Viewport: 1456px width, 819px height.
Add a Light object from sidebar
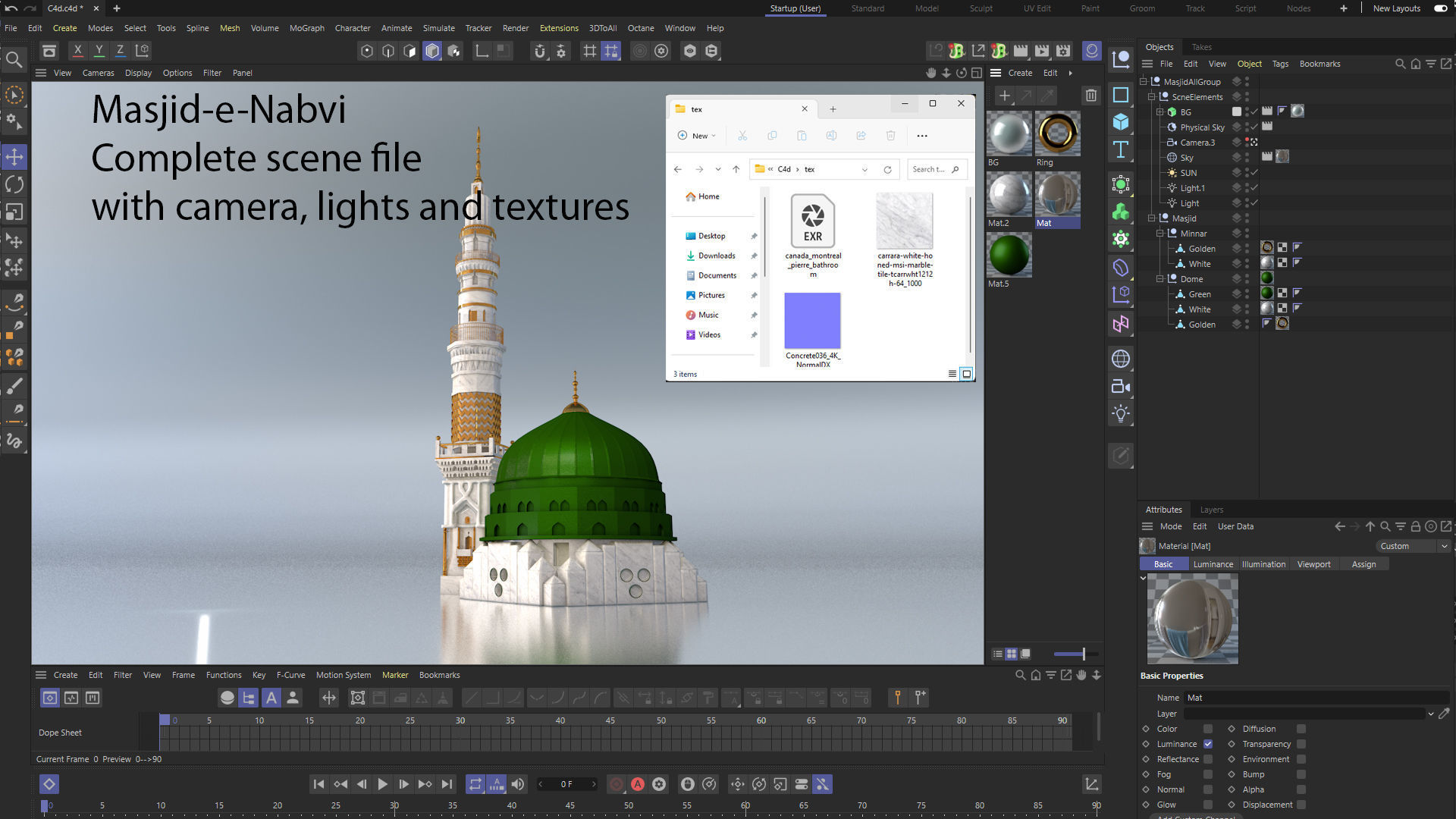click(x=1121, y=414)
